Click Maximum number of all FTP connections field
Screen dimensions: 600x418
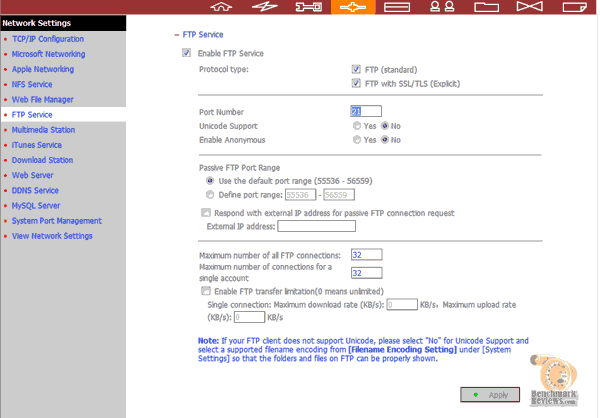[367, 255]
